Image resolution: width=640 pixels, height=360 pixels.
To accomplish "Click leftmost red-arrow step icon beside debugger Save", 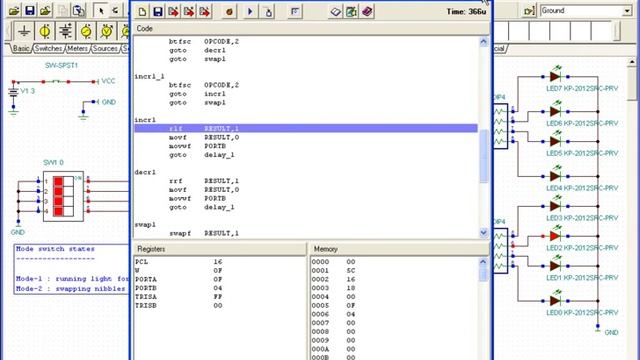I will pos(173,12).
